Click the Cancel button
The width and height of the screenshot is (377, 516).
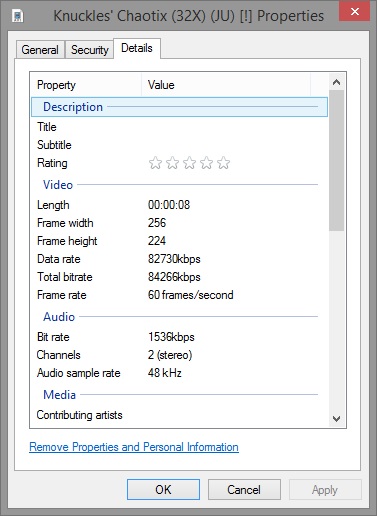[244, 490]
